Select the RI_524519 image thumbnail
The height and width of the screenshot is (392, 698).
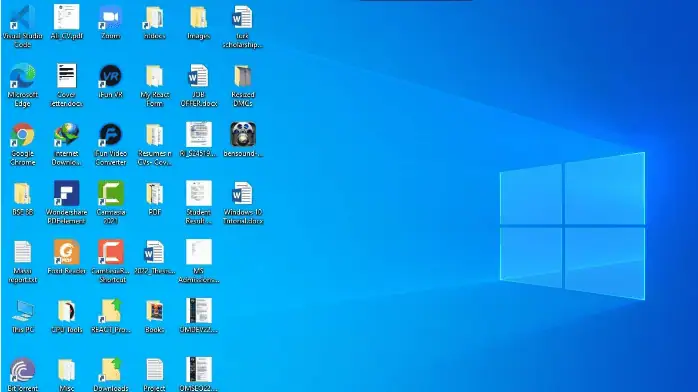click(199, 134)
